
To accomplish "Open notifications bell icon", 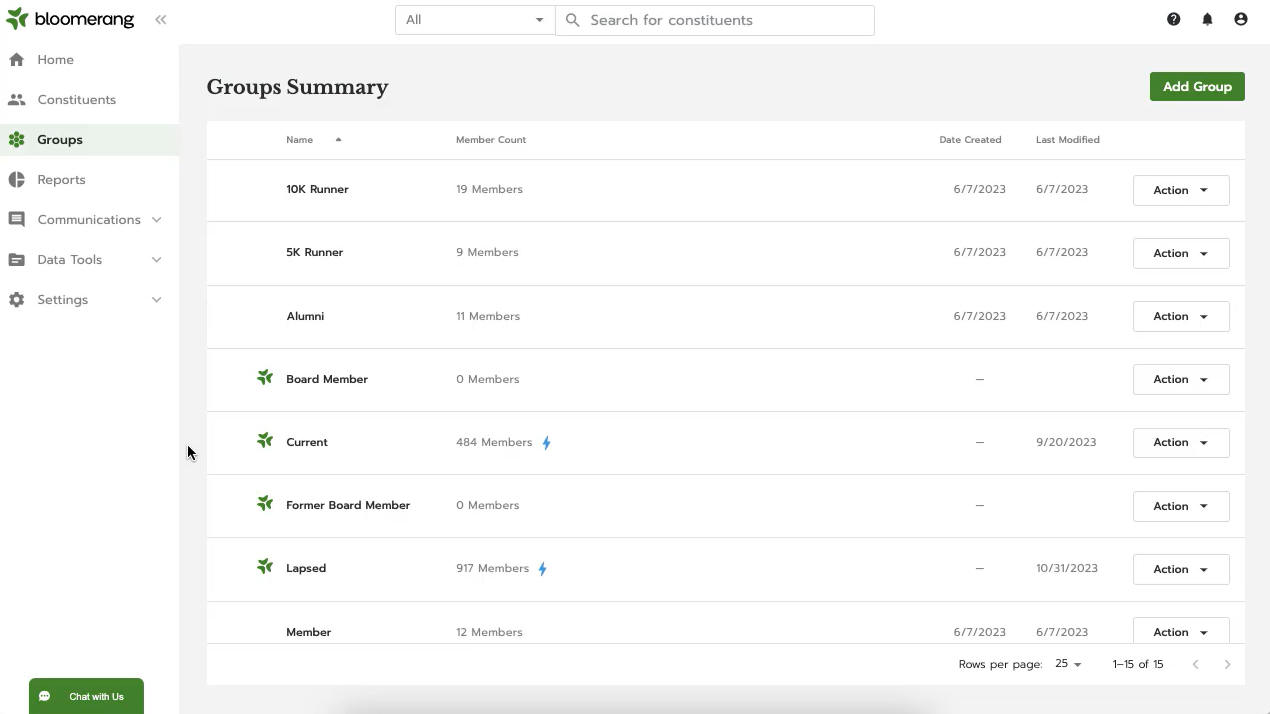I will tap(1207, 19).
